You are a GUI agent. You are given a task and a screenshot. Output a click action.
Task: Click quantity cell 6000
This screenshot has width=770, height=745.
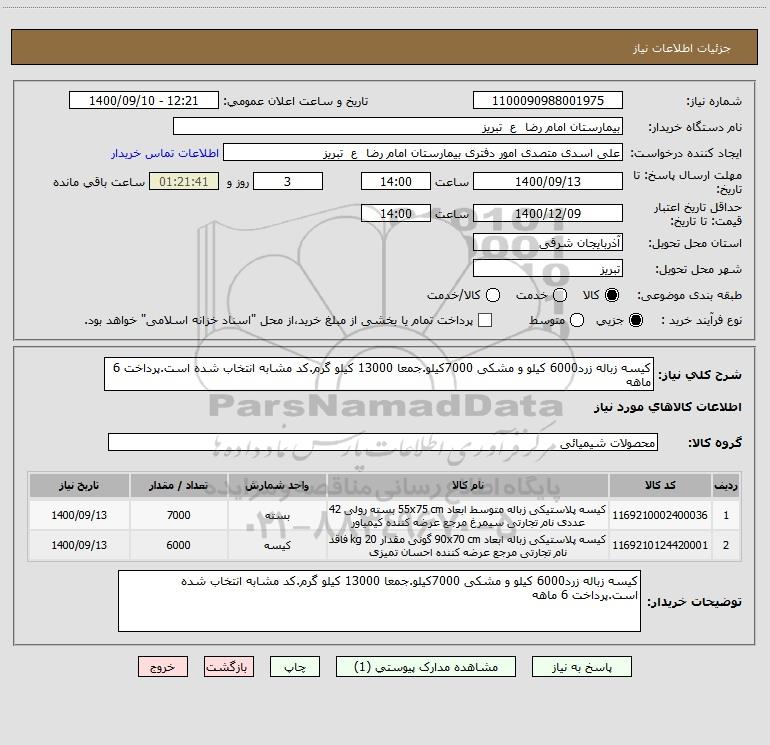pyautogui.click(x=178, y=545)
